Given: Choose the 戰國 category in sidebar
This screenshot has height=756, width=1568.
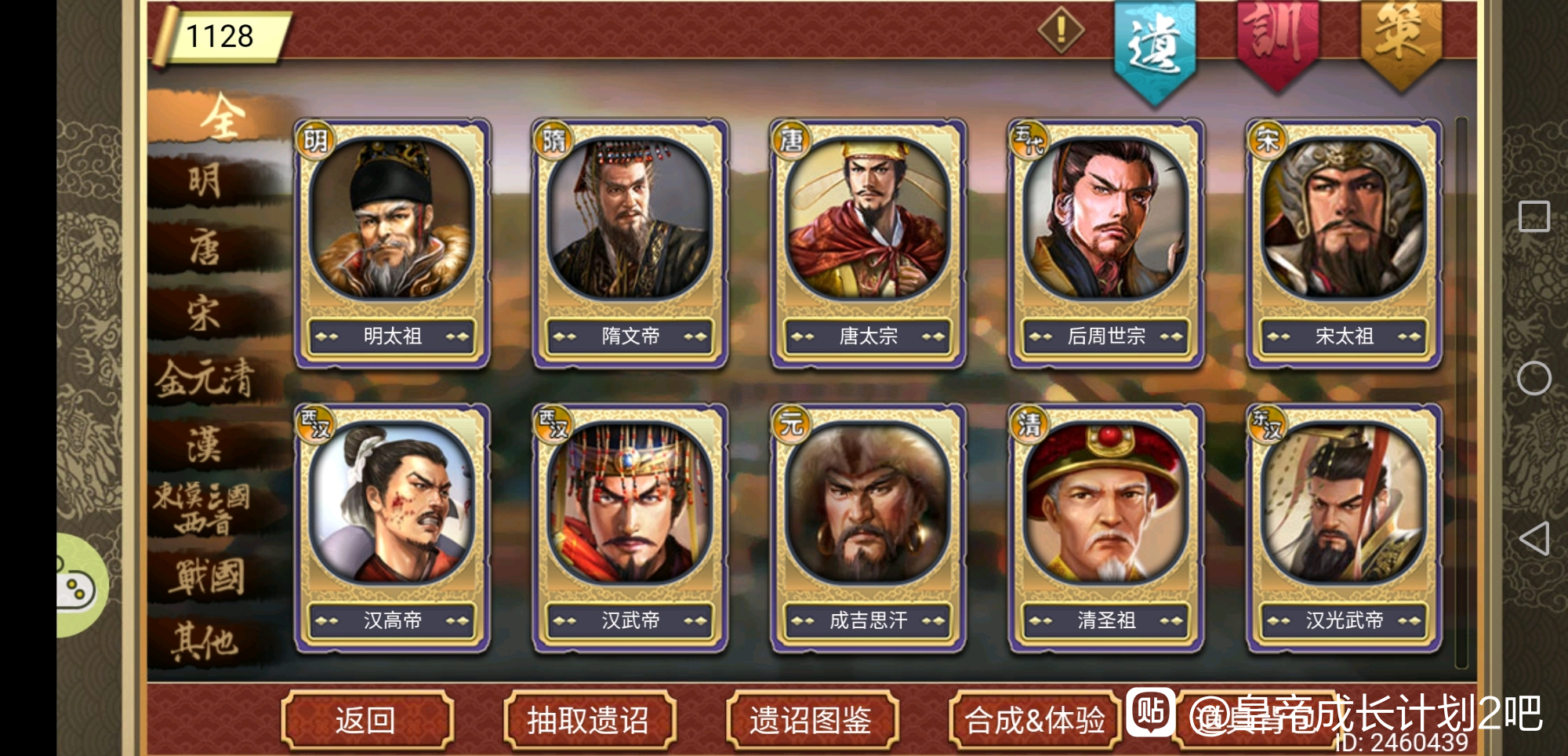Looking at the screenshot, I should 206,577.
